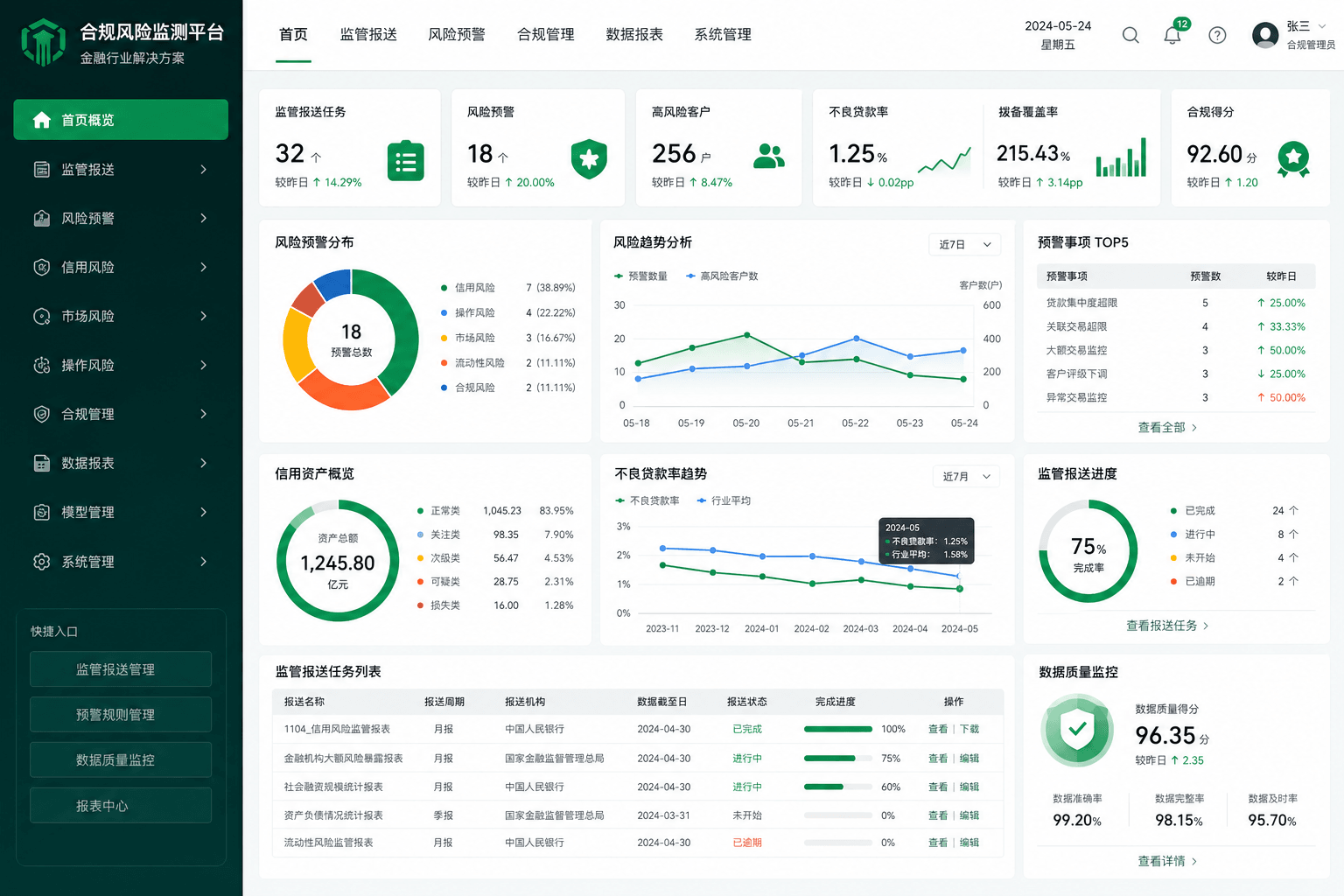Click the 监管报送任务 checklist icon

point(406,161)
